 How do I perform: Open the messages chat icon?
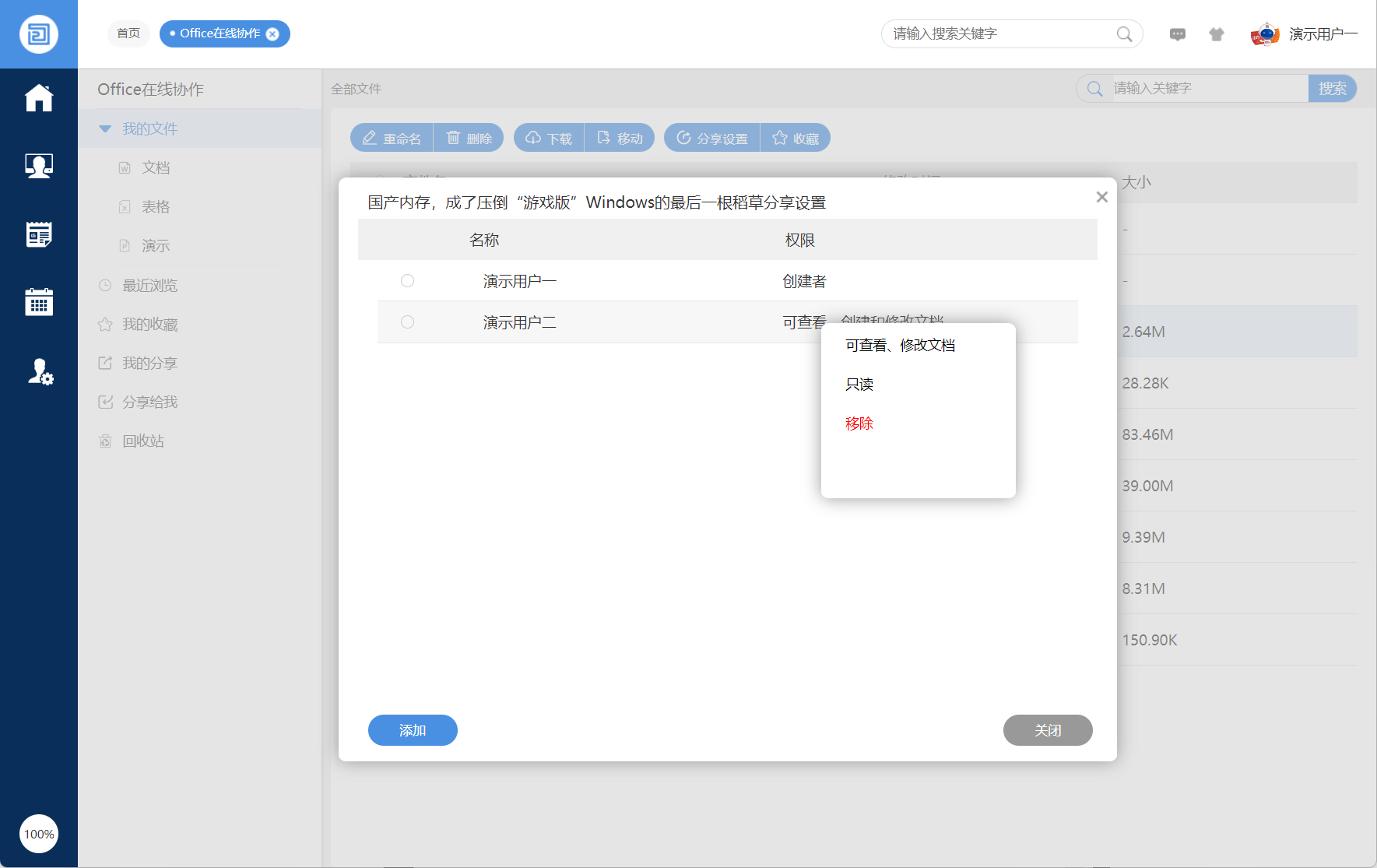coord(1177,34)
